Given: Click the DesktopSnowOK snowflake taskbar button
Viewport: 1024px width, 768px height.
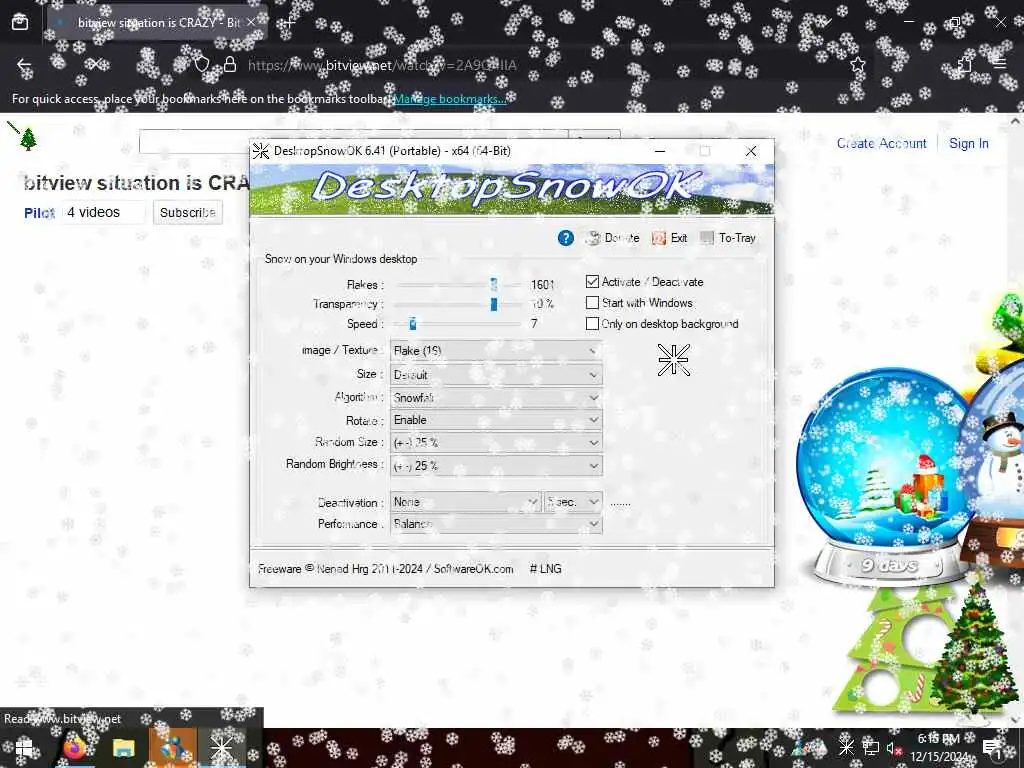Looking at the screenshot, I should click(221, 748).
